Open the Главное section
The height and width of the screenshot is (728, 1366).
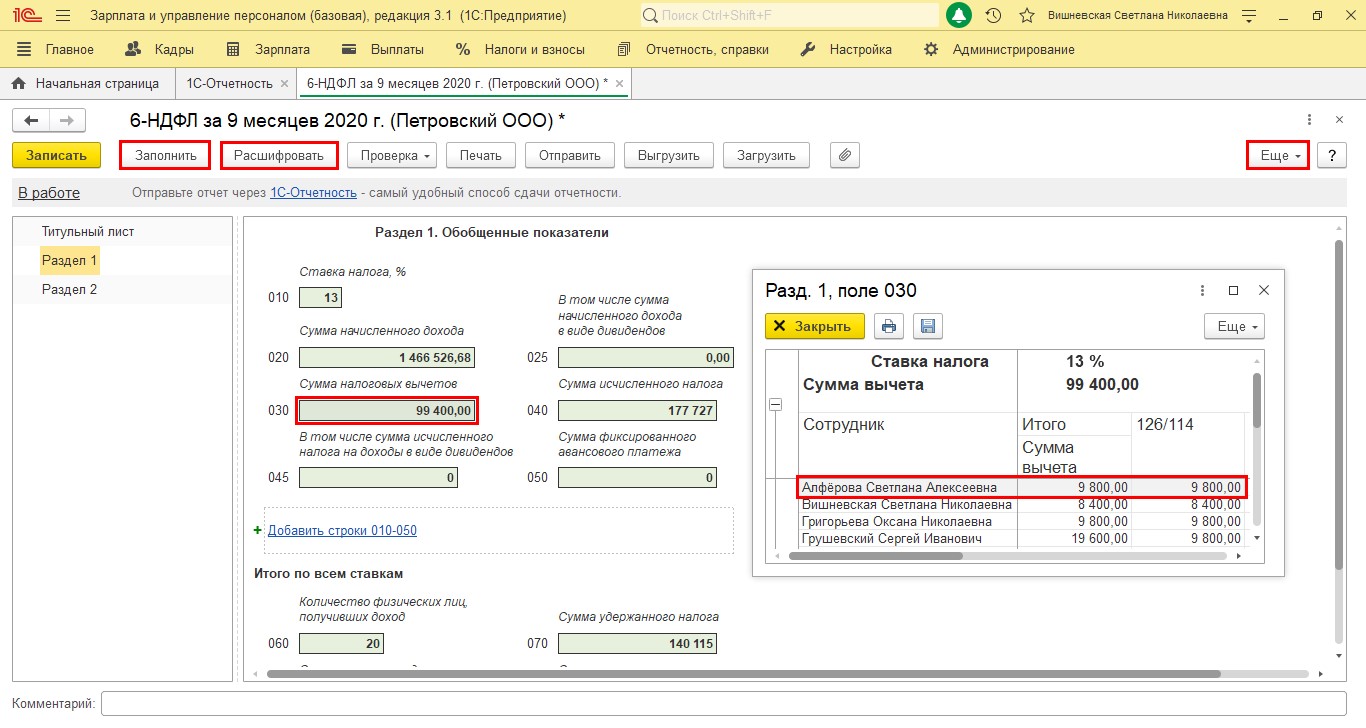click(55, 49)
